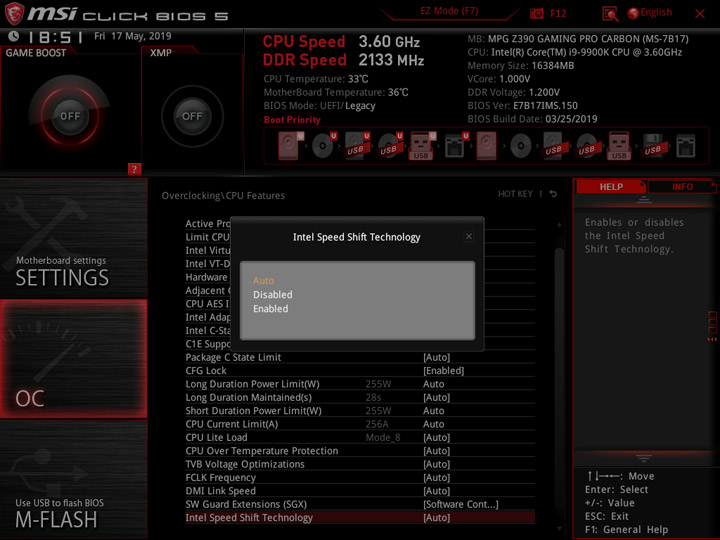720x540 pixels.
Task: Toggle the XMP profile knob
Action: click(192, 116)
